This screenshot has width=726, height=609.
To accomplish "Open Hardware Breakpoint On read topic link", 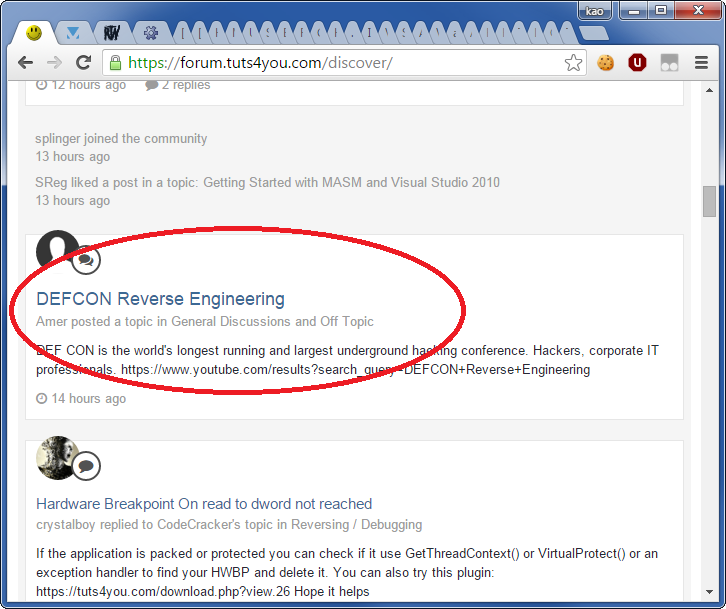I will pos(204,504).
